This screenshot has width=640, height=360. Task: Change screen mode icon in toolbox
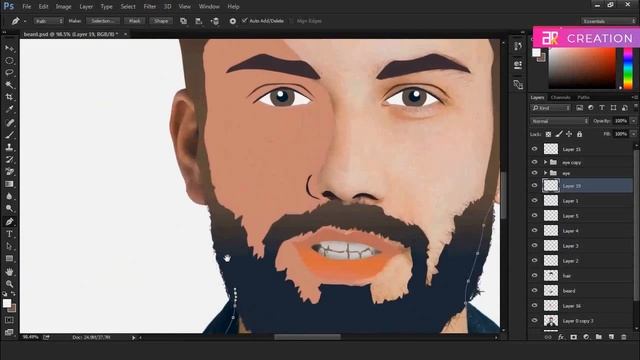[x=9, y=332]
